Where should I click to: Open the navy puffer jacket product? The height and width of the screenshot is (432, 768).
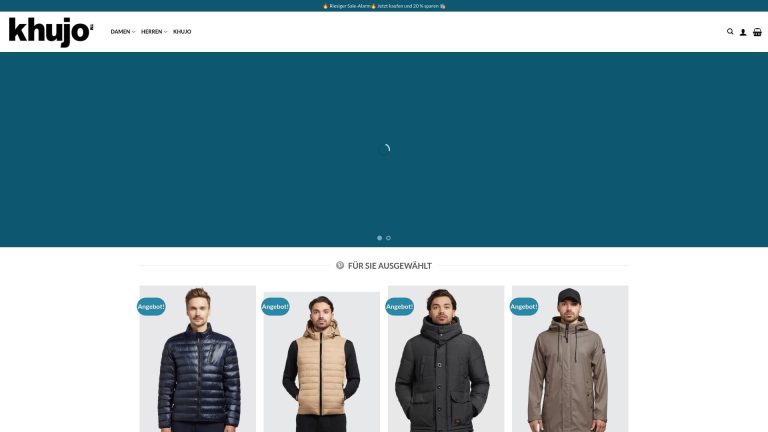(x=198, y=359)
